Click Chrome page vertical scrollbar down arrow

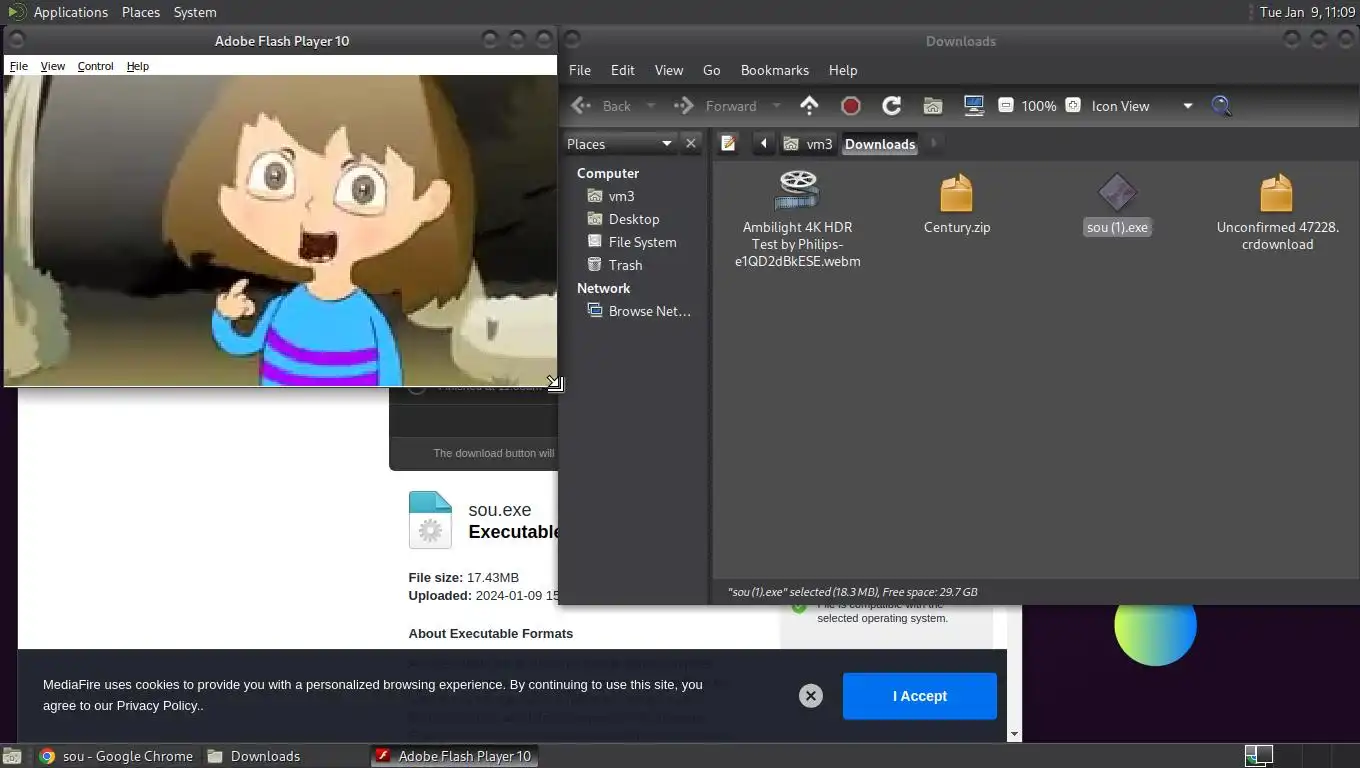tap(1015, 734)
